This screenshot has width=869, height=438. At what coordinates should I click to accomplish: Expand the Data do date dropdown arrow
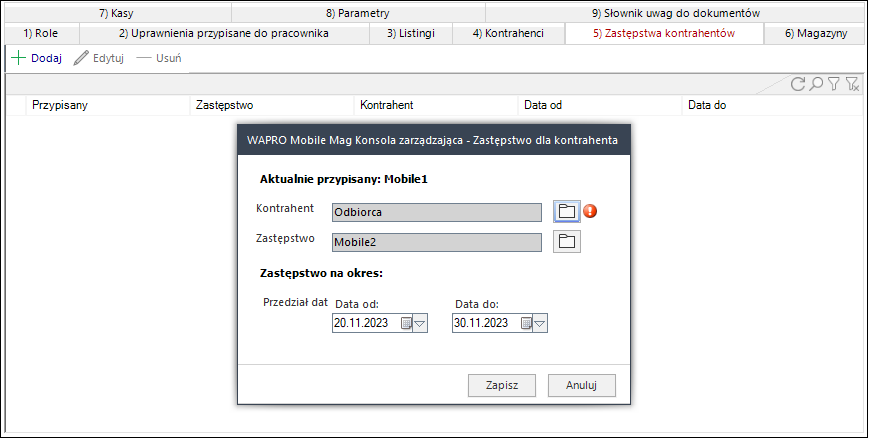click(x=540, y=323)
